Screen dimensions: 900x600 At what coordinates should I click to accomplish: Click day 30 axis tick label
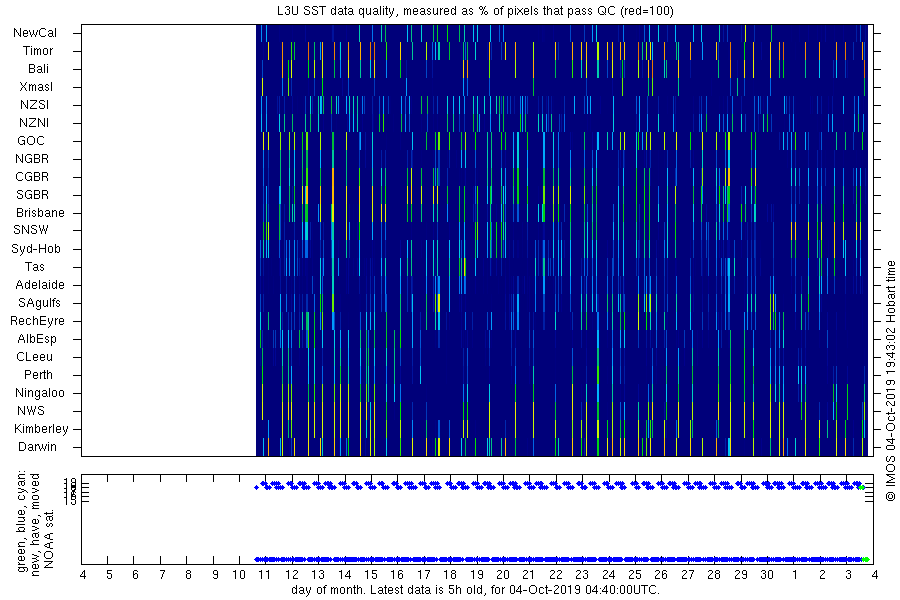pyautogui.click(x=767, y=575)
